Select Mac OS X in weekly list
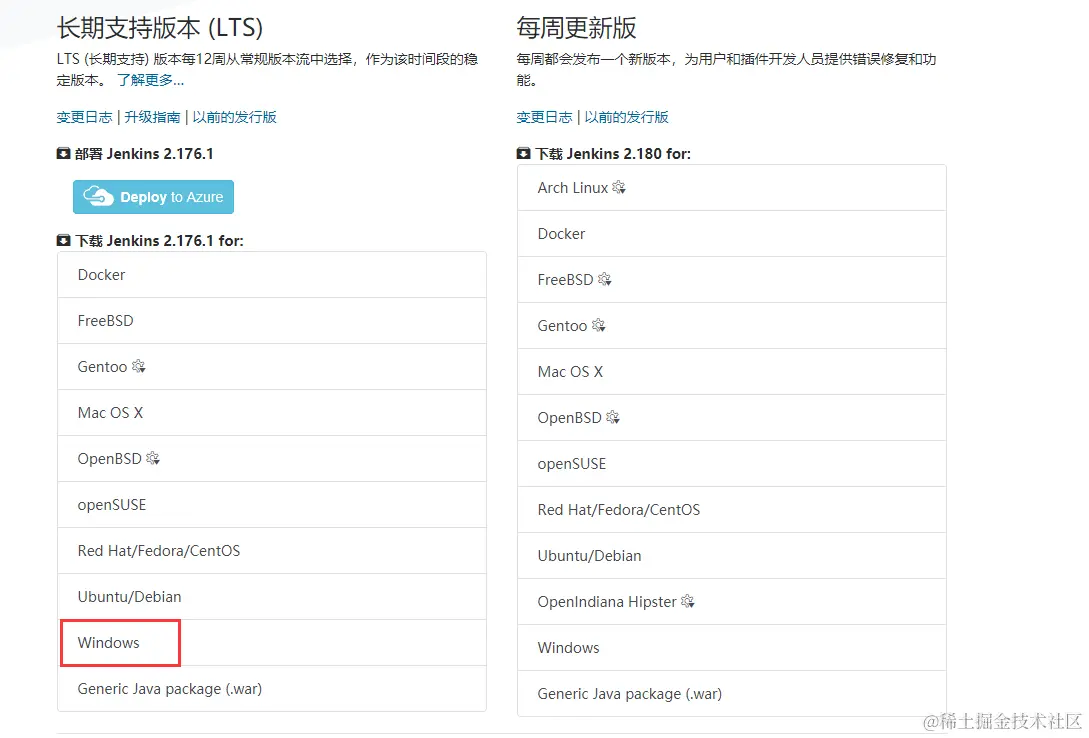The image size is (1089, 738). (731, 371)
